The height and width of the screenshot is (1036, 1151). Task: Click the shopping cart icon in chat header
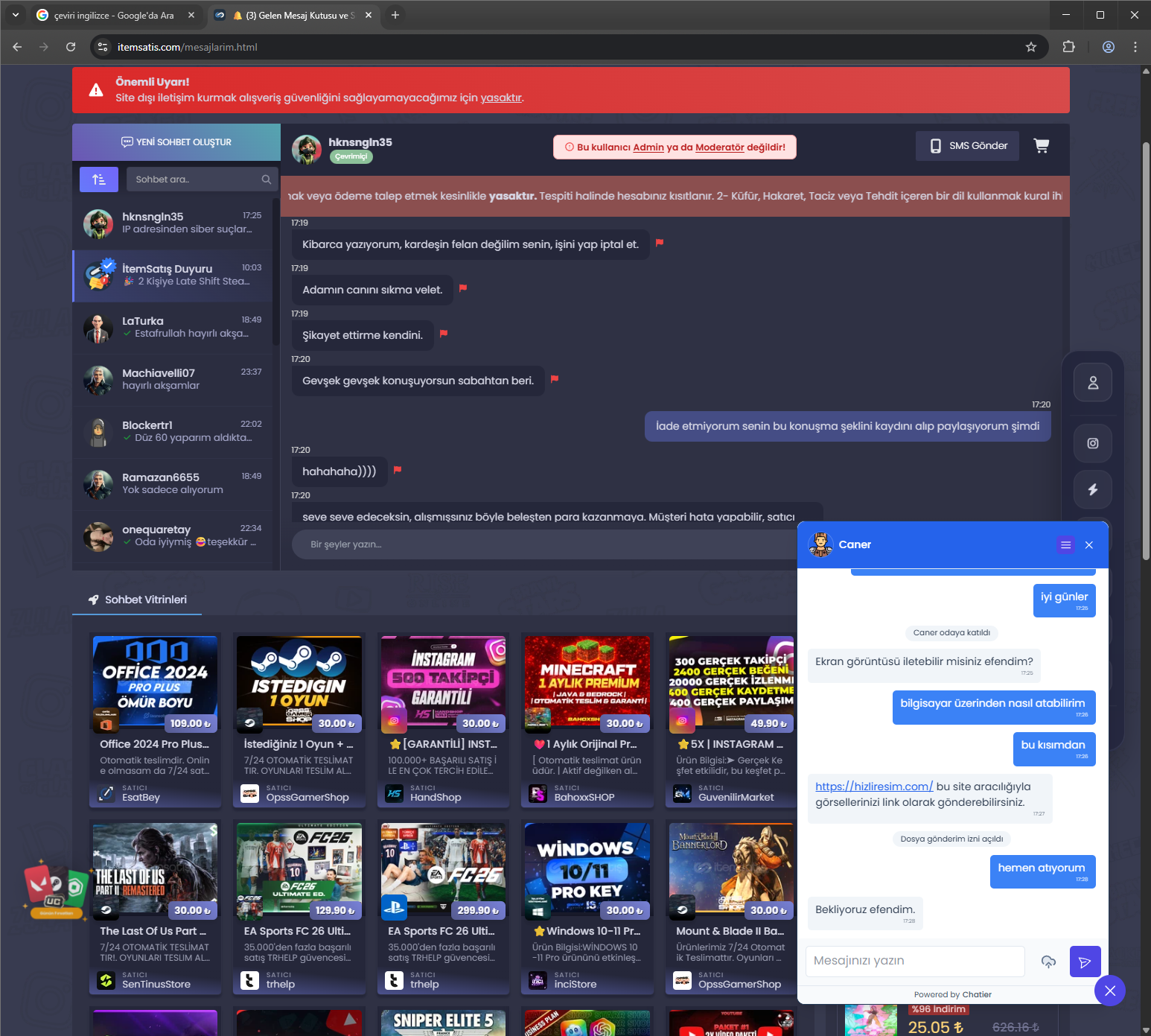1042,146
